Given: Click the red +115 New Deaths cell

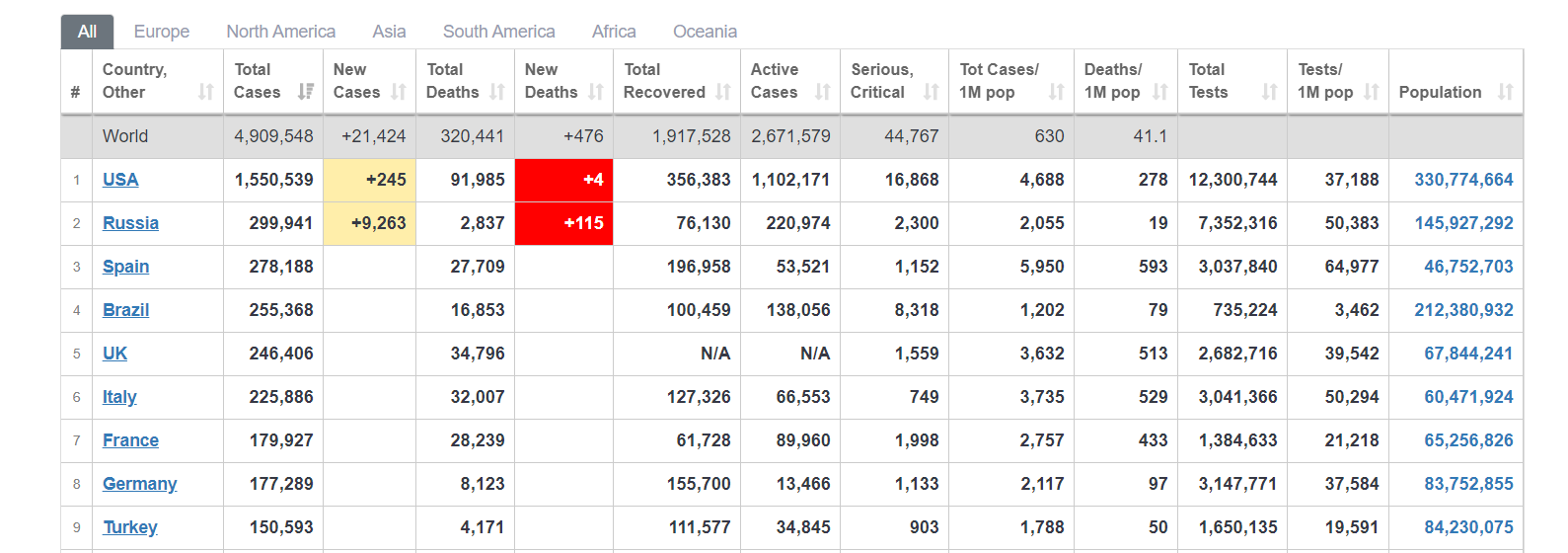Looking at the screenshot, I should click(564, 223).
